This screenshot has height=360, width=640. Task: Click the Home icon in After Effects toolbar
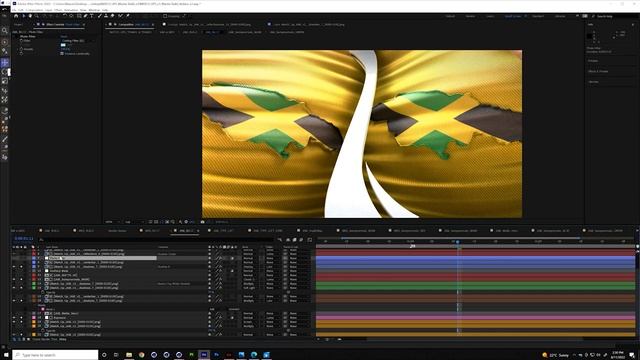point(16,16)
